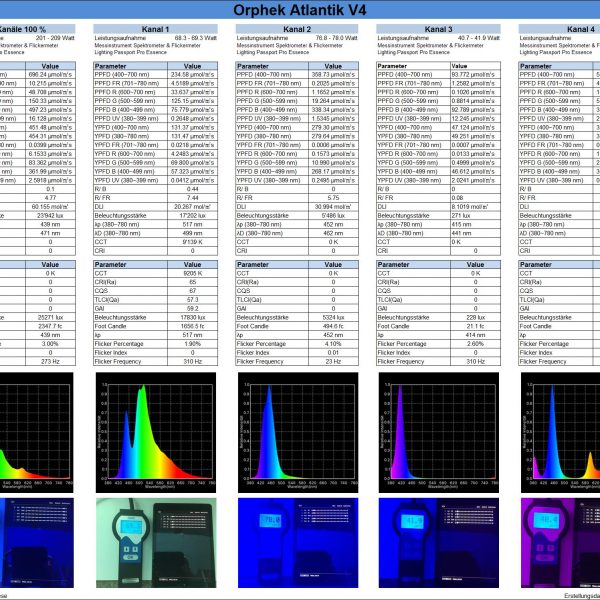Select the "Kanal 4" column header

pos(559,29)
